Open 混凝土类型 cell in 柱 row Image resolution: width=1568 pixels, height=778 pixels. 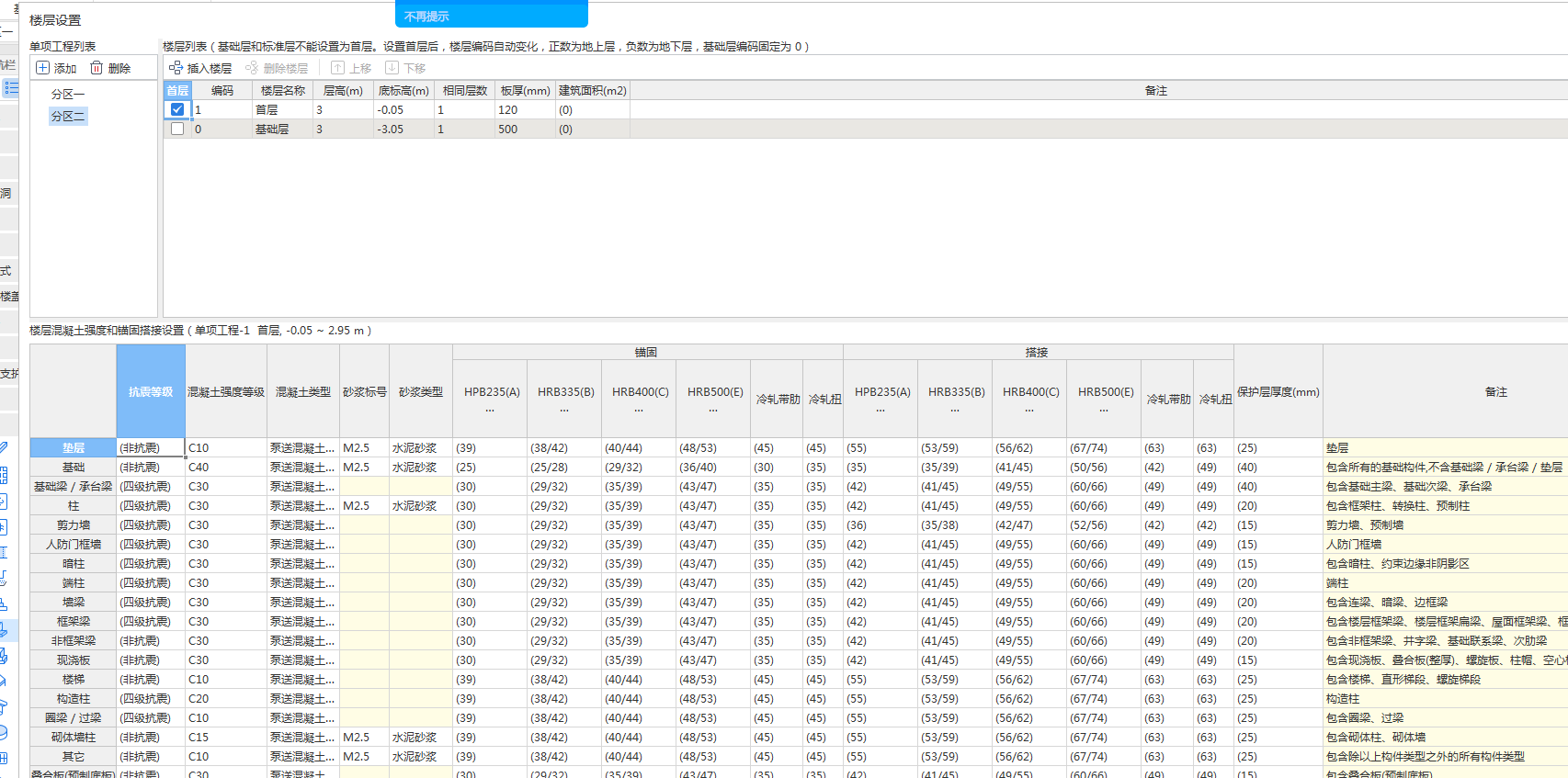click(303, 506)
